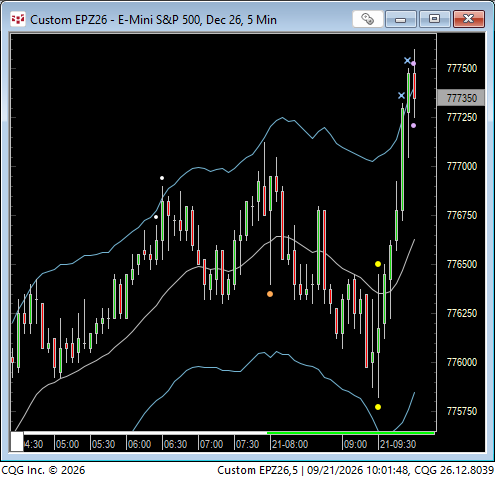Click the 776250 price scale label

pyautogui.click(x=462, y=313)
